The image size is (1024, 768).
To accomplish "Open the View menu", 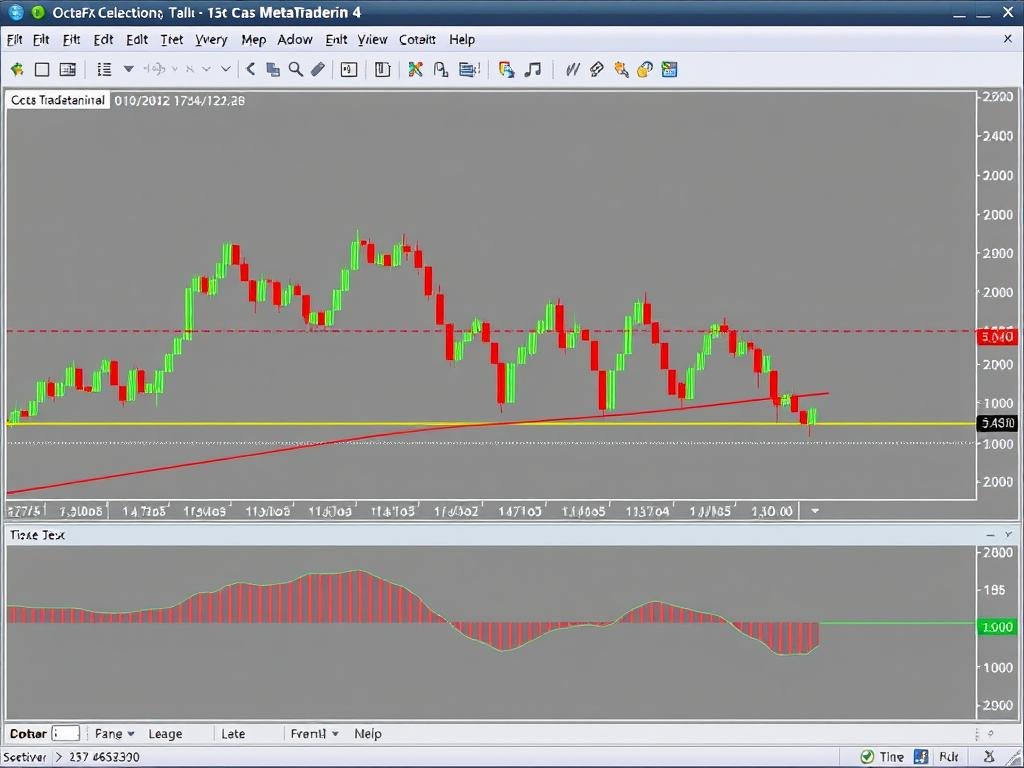I will click(372, 39).
